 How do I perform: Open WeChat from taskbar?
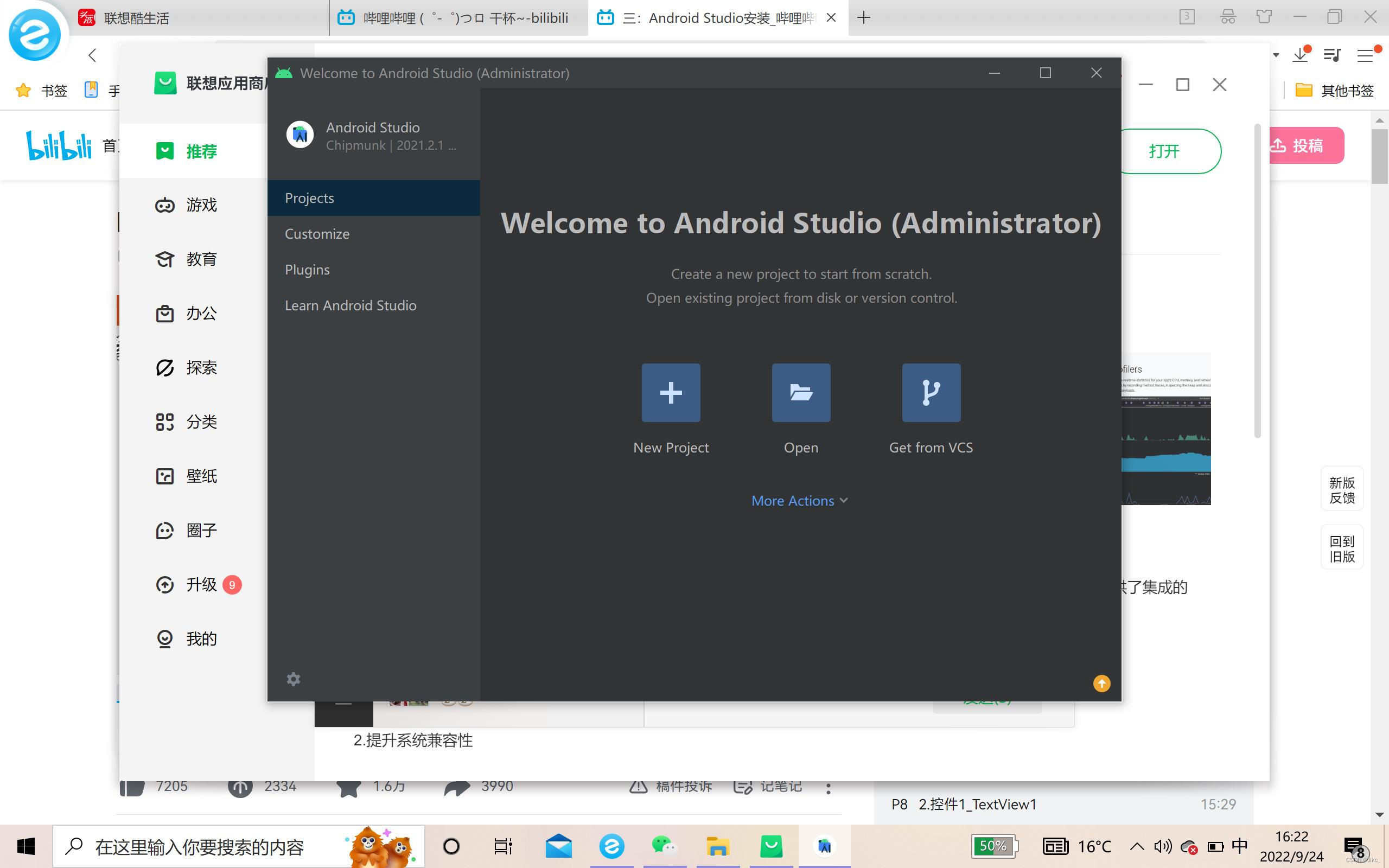pos(665,846)
